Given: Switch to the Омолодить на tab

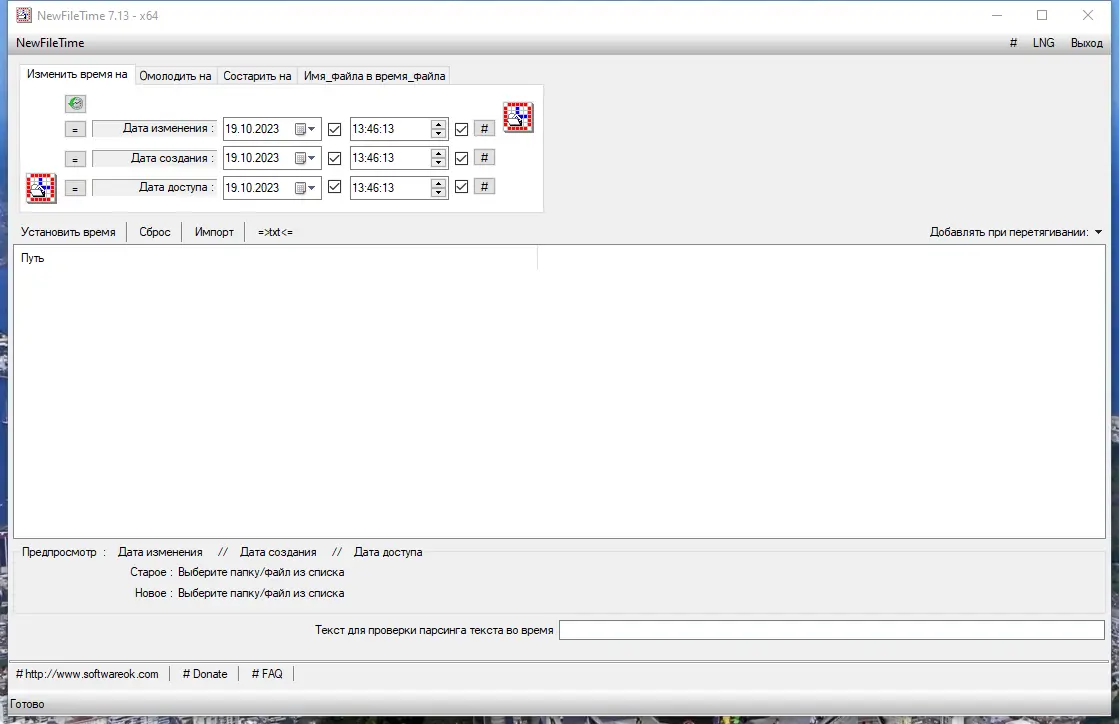Looking at the screenshot, I should (x=175, y=76).
